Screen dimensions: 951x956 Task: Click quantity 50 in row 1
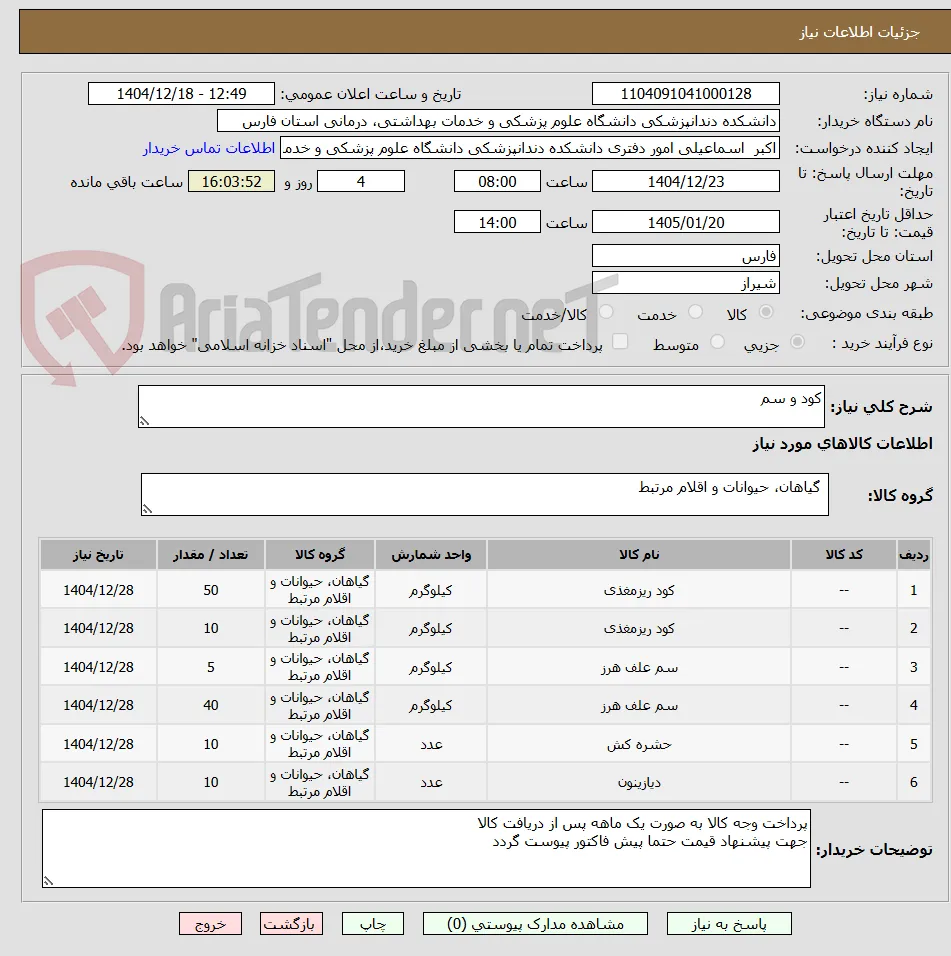pos(210,590)
